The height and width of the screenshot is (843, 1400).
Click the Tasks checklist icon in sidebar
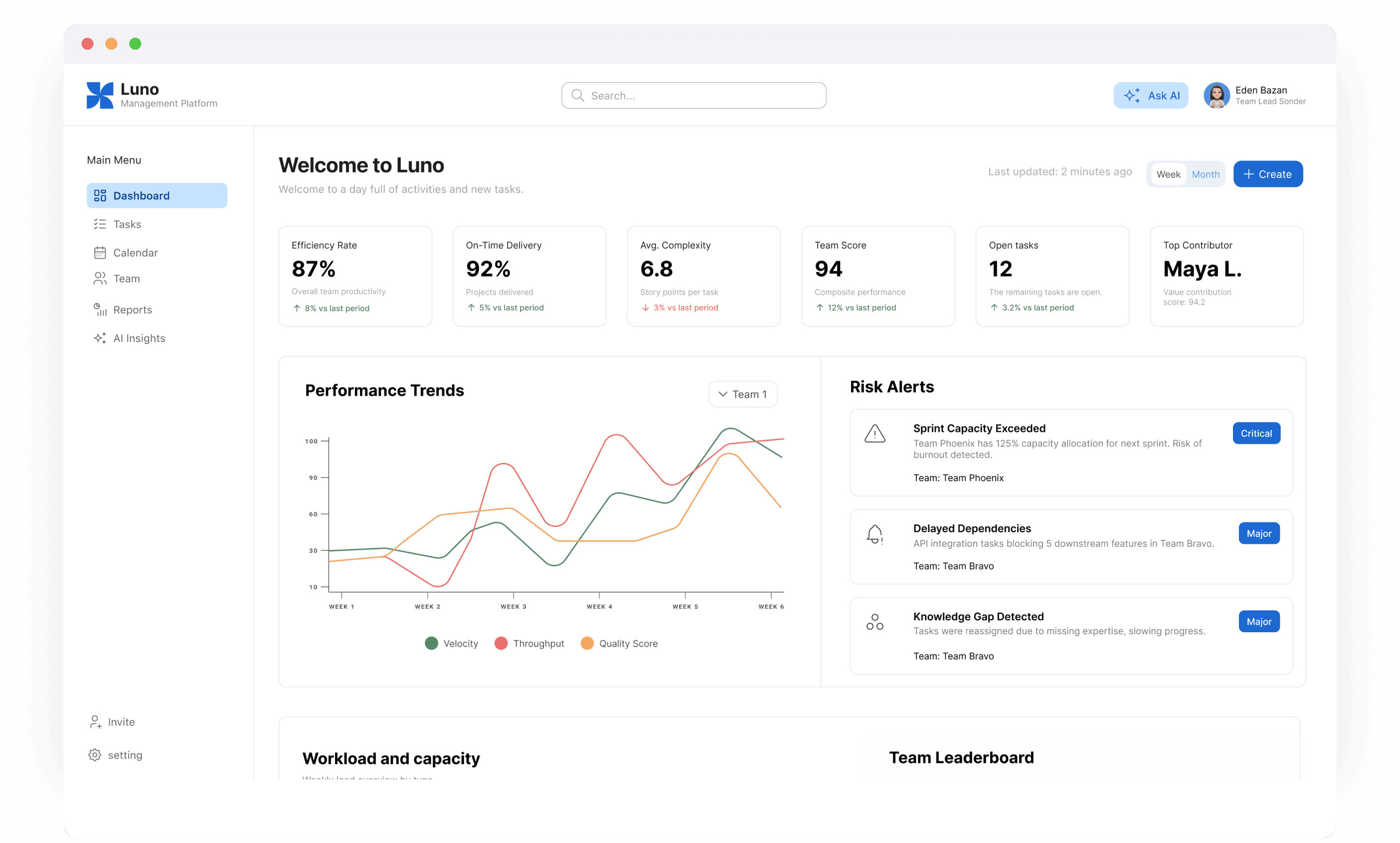(x=100, y=224)
